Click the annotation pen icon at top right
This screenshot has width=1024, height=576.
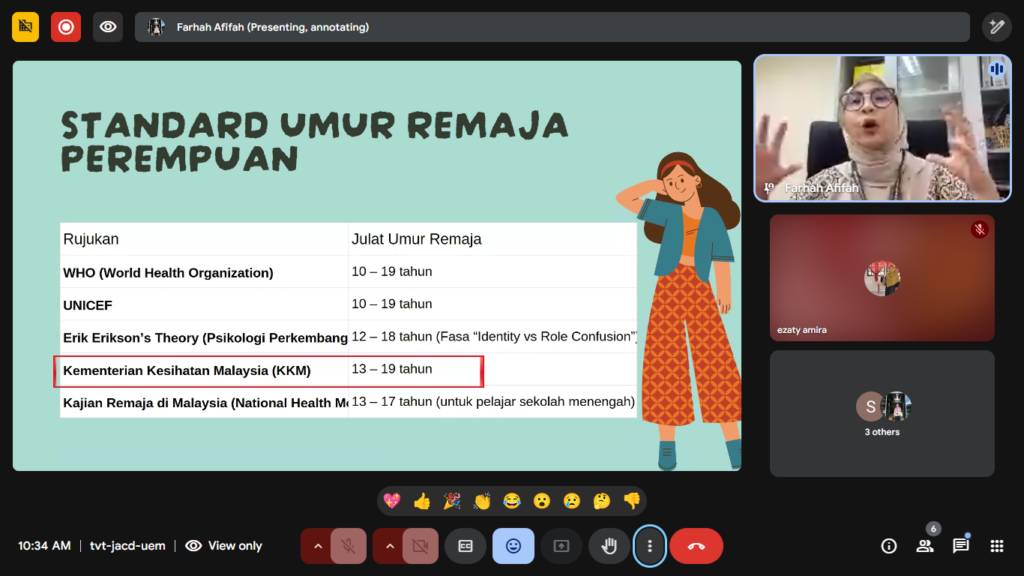tap(997, 27)
